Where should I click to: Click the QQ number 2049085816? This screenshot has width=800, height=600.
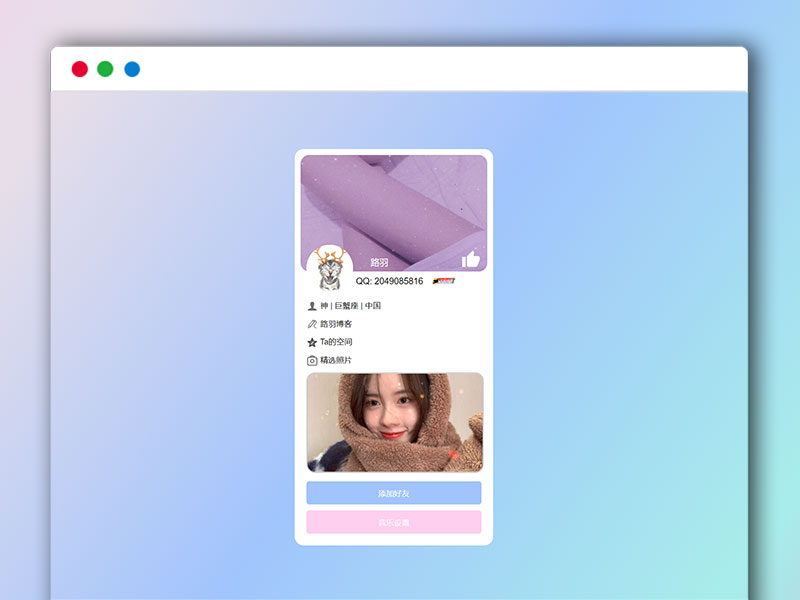pos(389,281)
